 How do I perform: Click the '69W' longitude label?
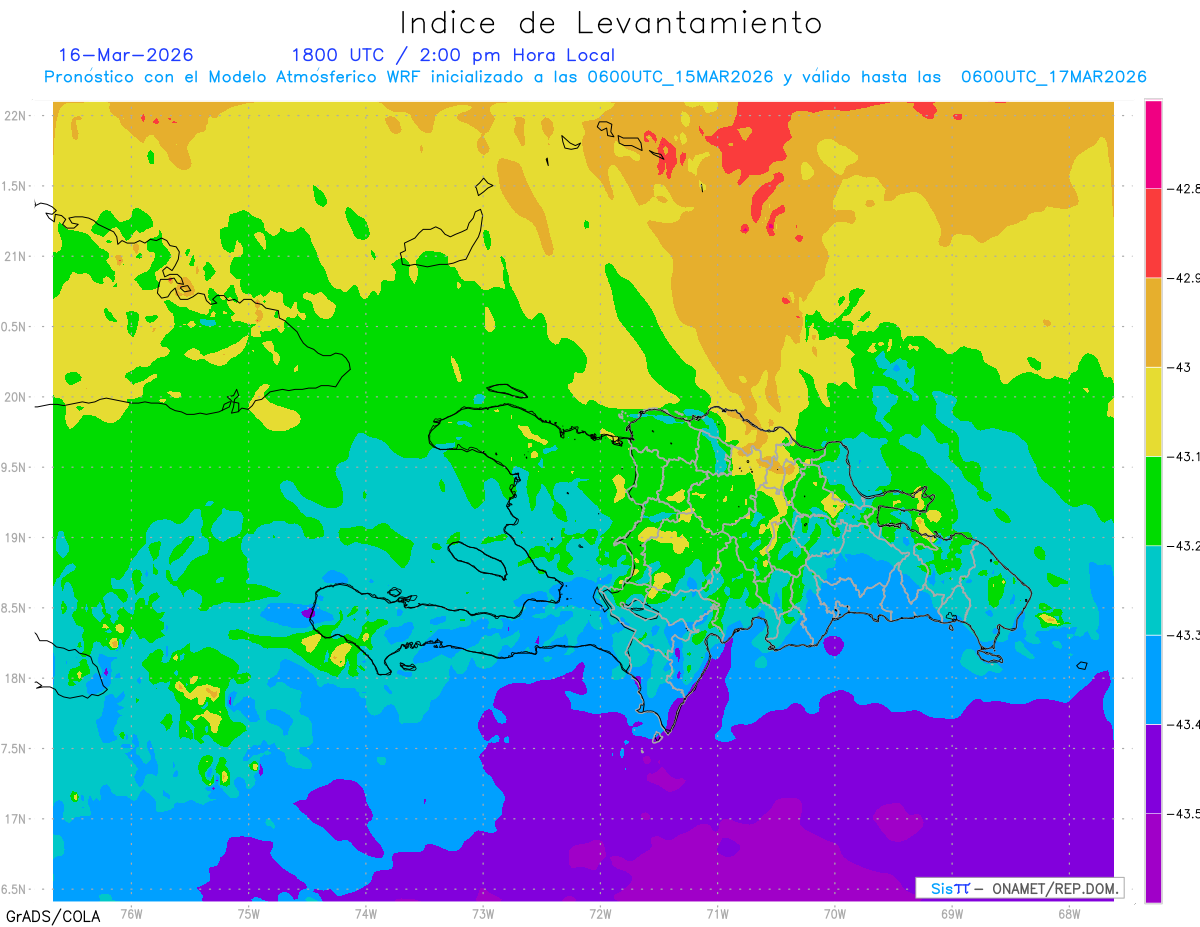pos(952,913)
